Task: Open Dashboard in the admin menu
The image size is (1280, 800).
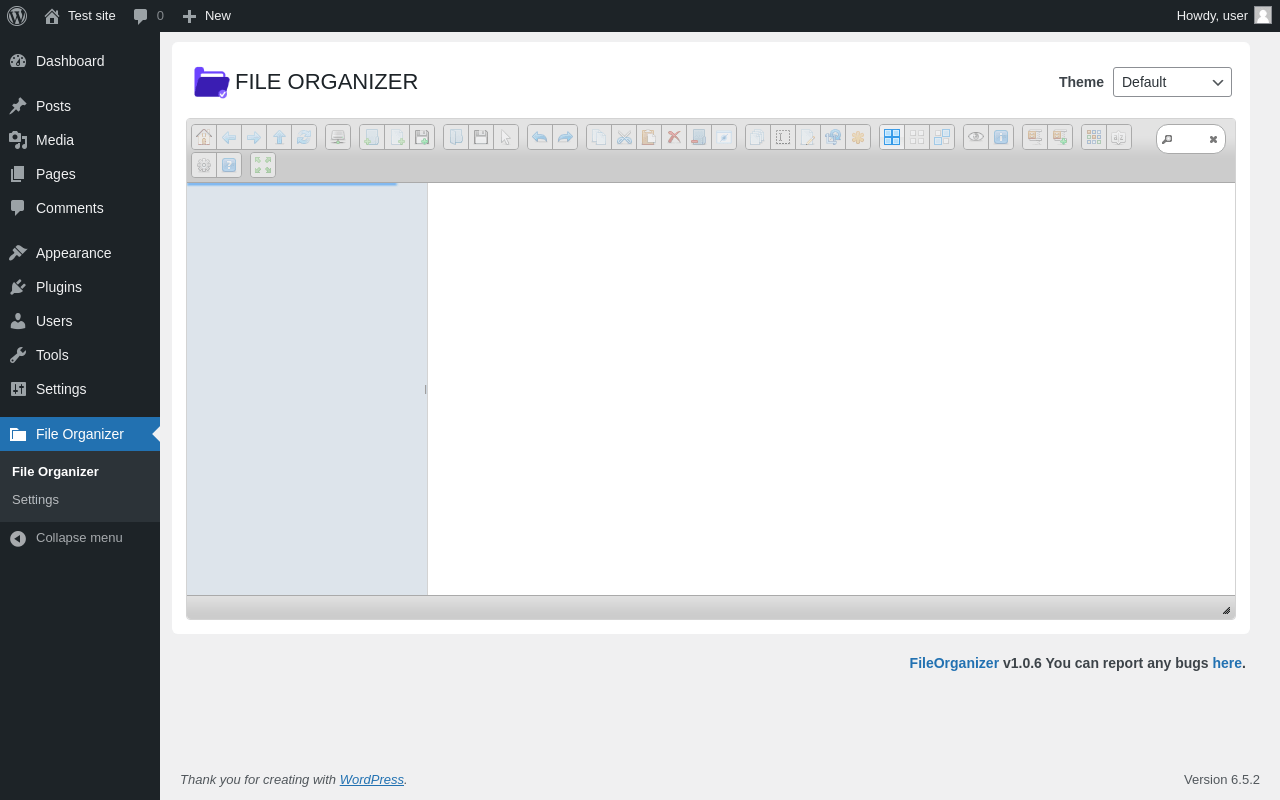Action: [x=80, y=61]
